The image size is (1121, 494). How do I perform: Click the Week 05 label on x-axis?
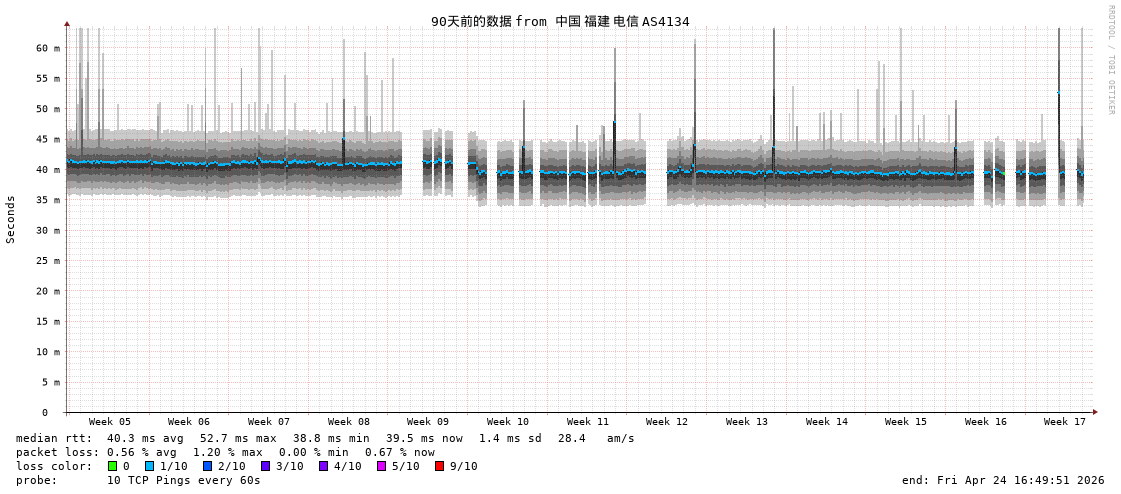click(109, 422)
